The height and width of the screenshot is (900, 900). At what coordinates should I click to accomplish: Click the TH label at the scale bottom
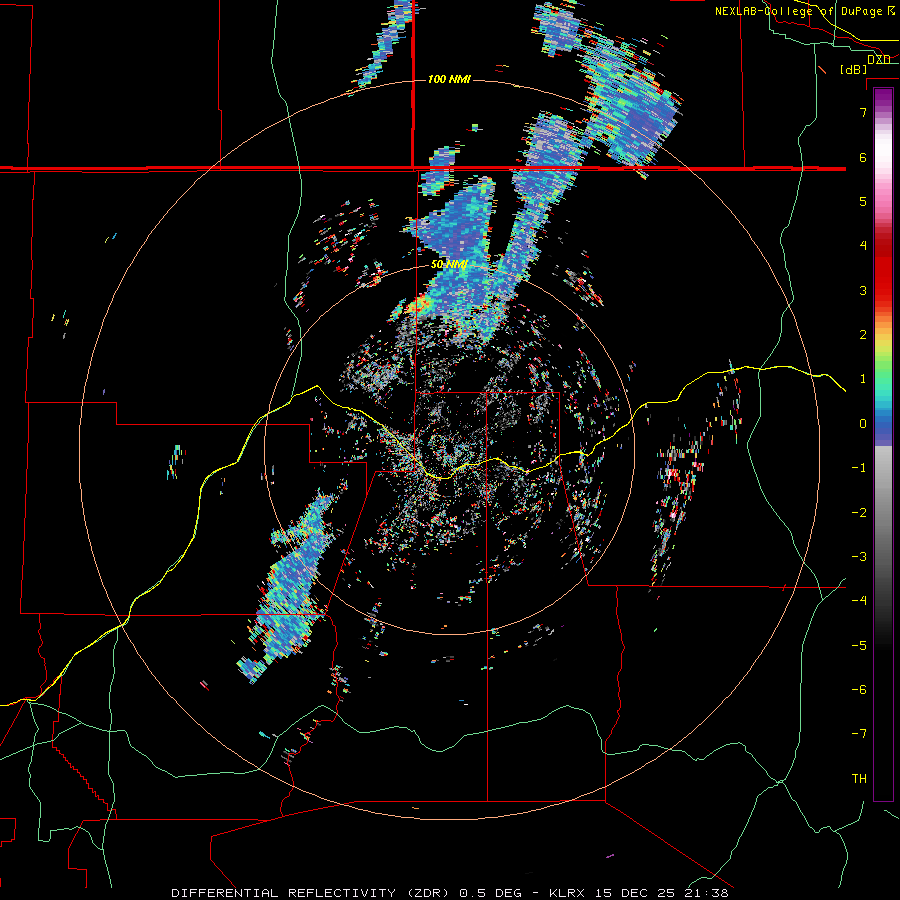[x=859, y=778]
